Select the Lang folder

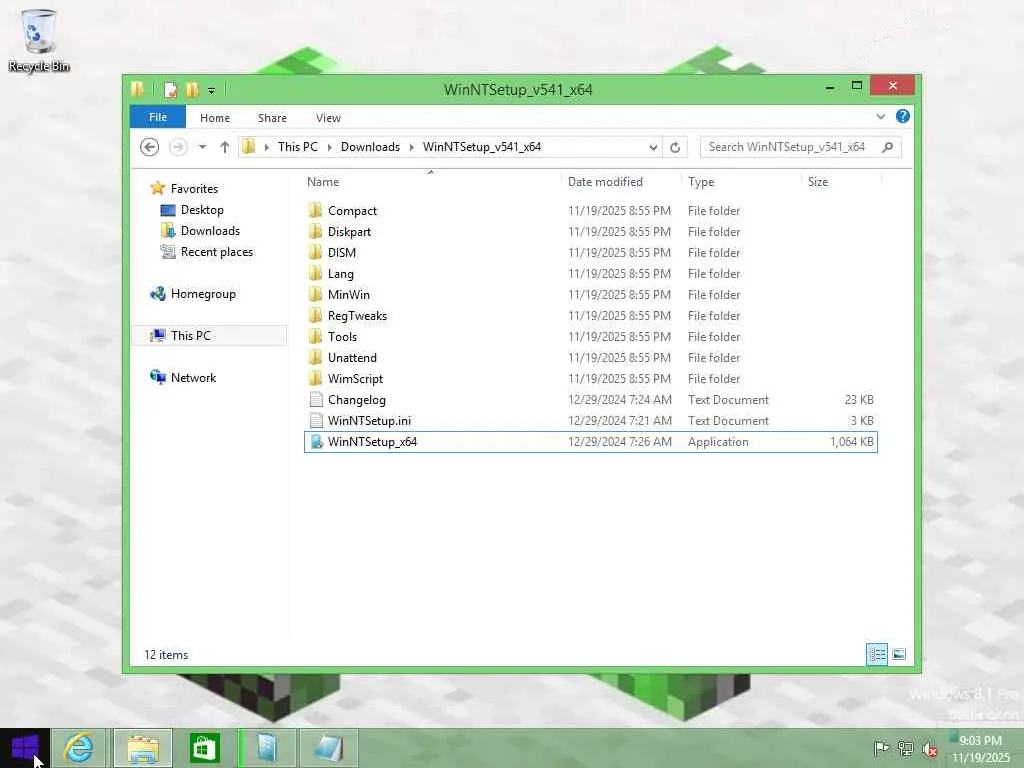(590, 273)
